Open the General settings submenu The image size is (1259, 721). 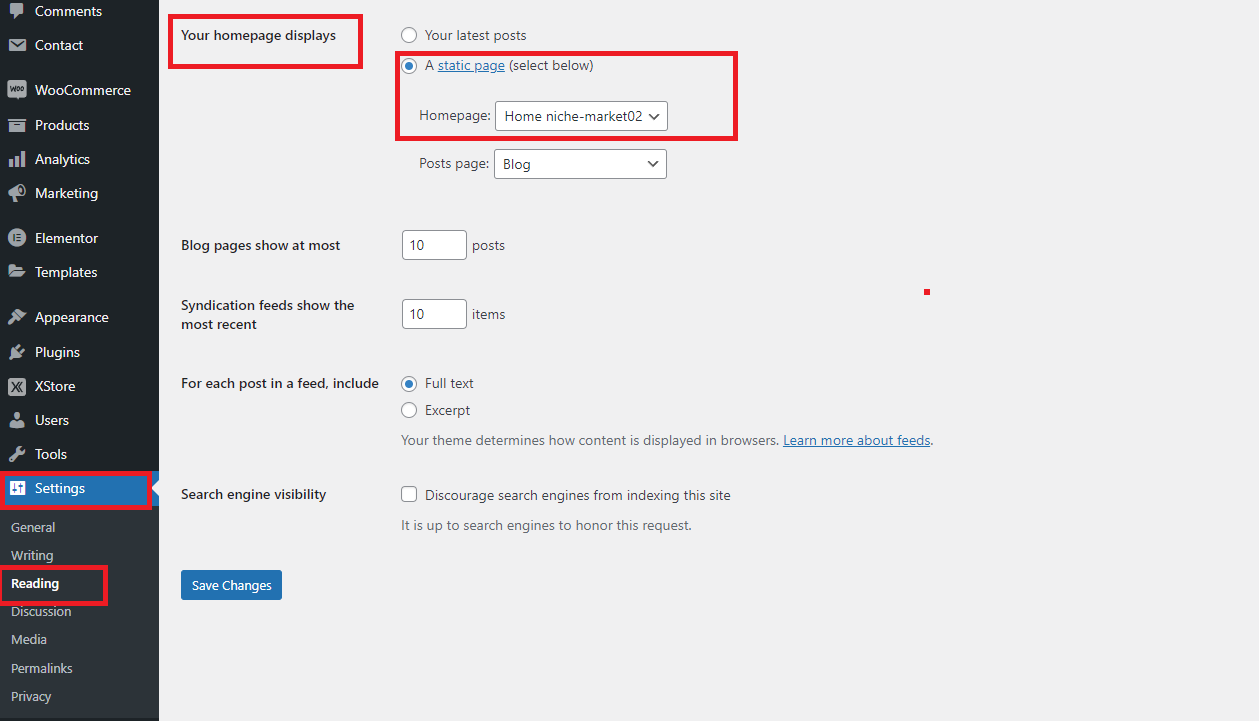click(33, 527)
